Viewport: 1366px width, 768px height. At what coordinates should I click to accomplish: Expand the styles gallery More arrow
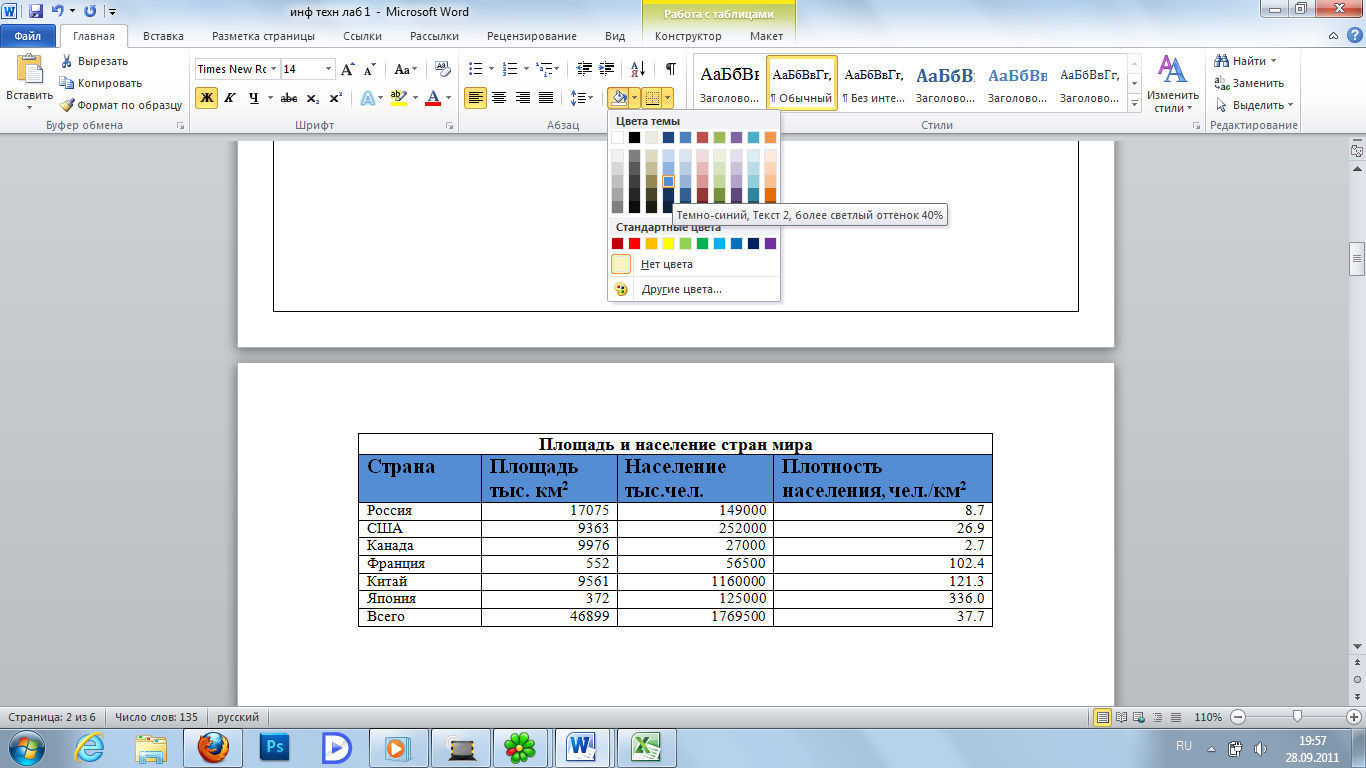coord(1135,102)
